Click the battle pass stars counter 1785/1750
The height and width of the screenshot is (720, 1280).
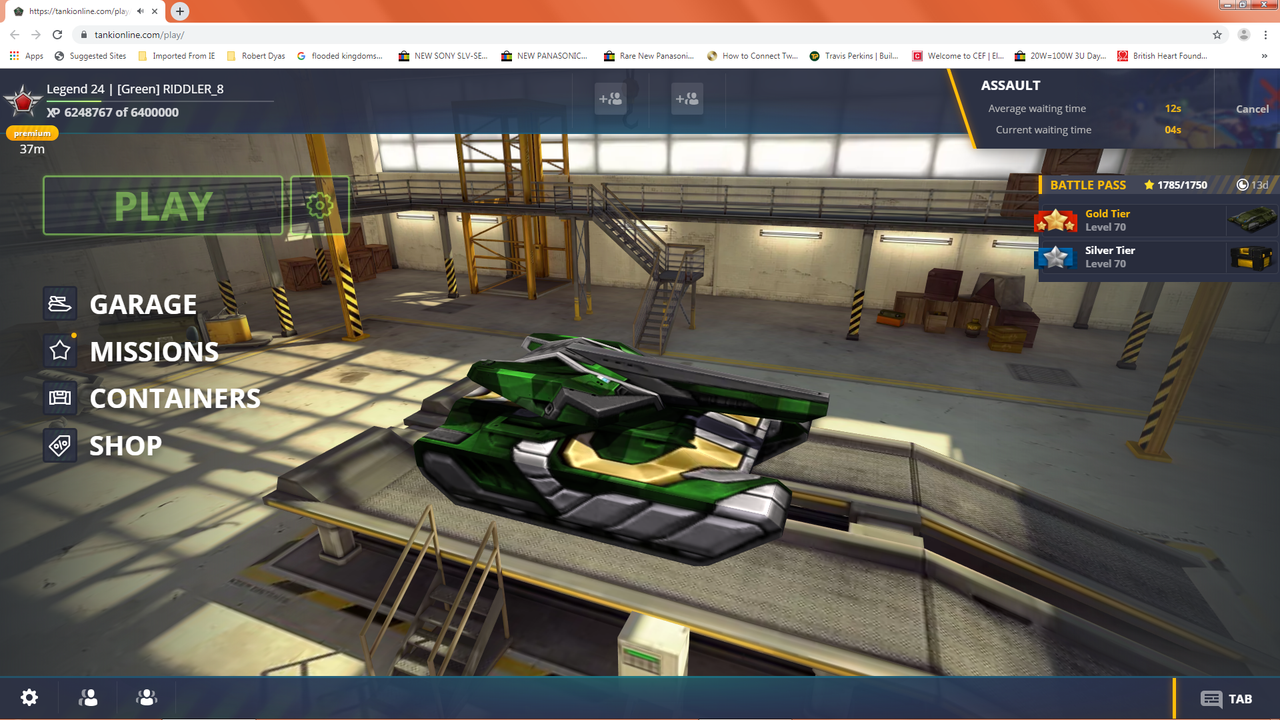(1176, 185)
